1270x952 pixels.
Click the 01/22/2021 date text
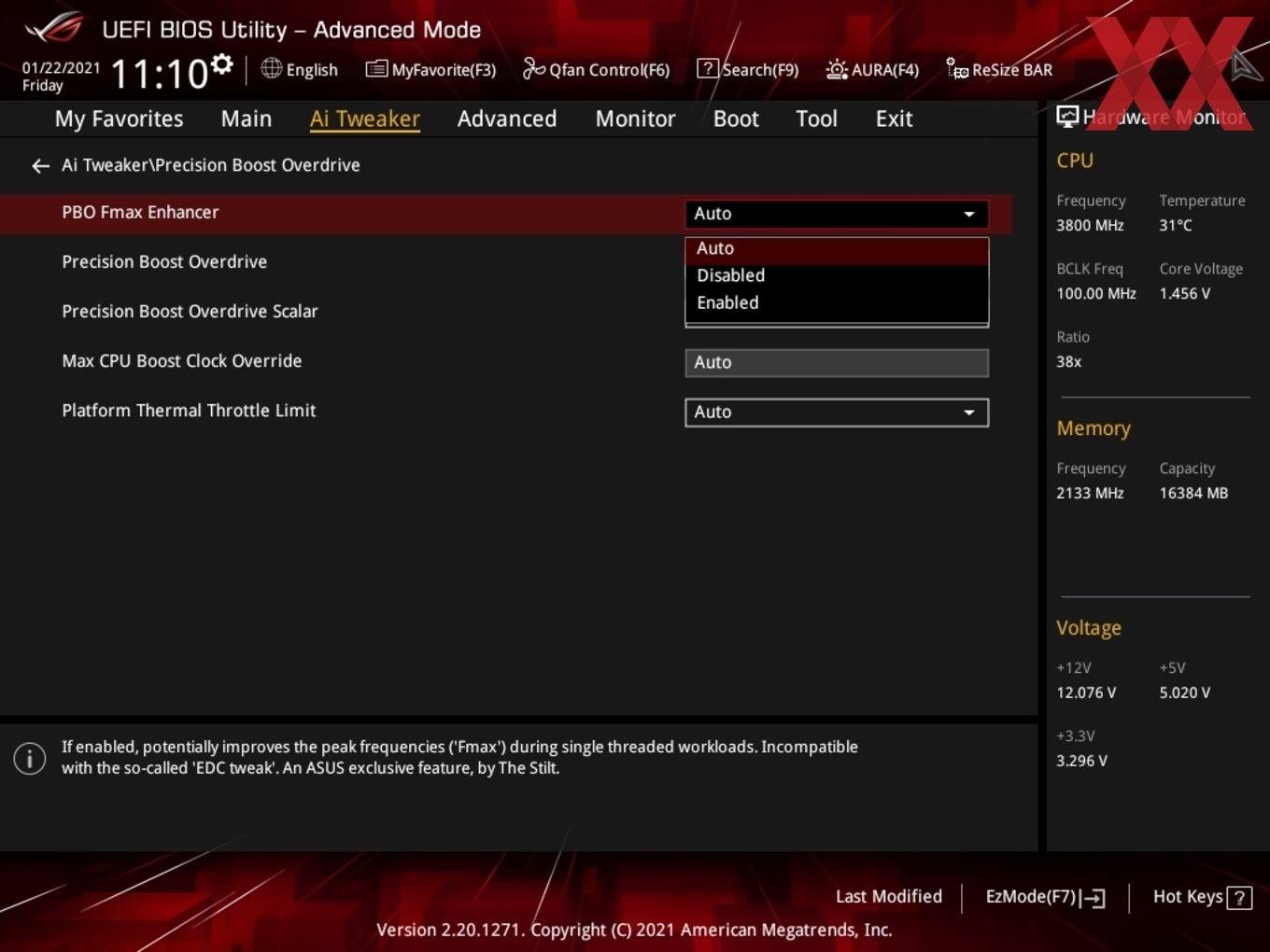tap(61, 68)
